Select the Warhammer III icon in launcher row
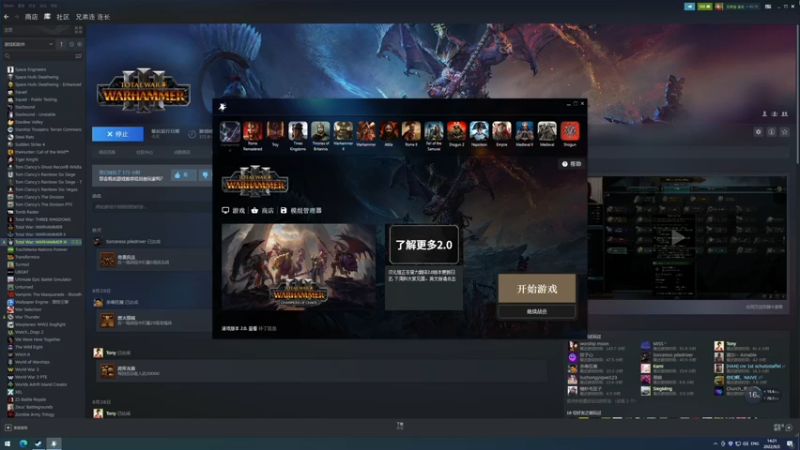The height and width of the screenshot is (450, 800). click(x=230, y=131)
